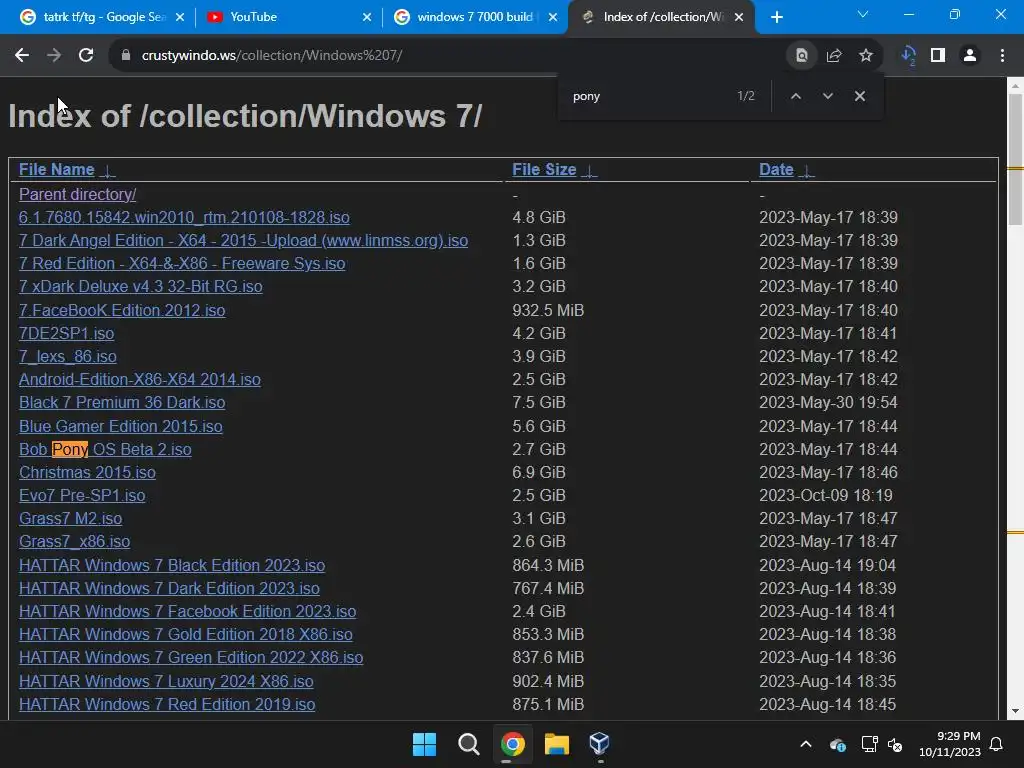Click the page vertical scrollbar thumb
The height and width of the screenshot is (768, 1024).
pos(1016,159)
